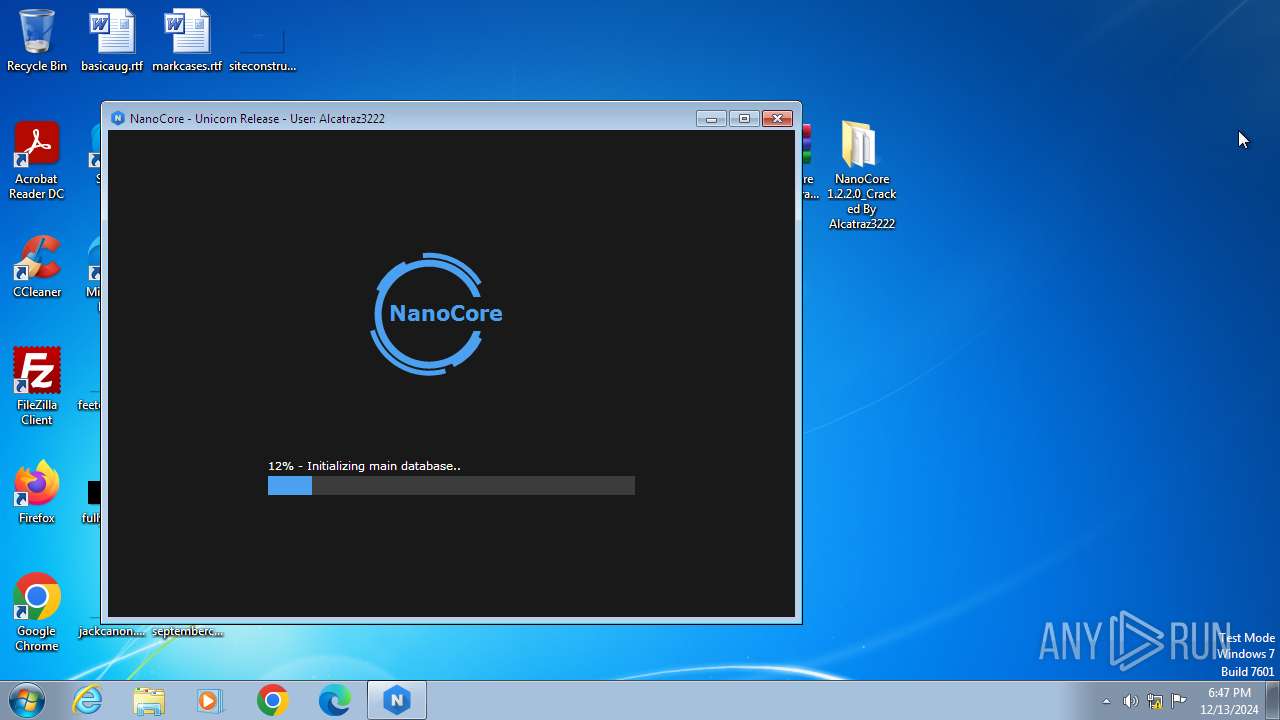Open File Explorer from taskbar
Screen dimensions: 1280x720
coord(149,700)
